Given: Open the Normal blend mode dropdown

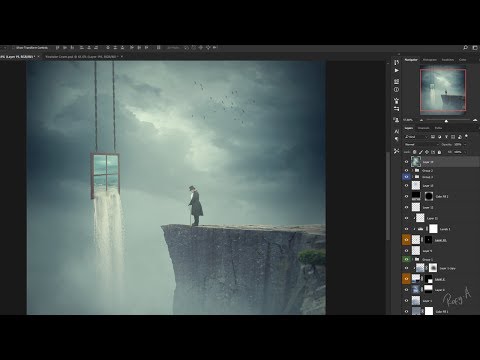Looking at the screenshot, I should tap(421, 144).
